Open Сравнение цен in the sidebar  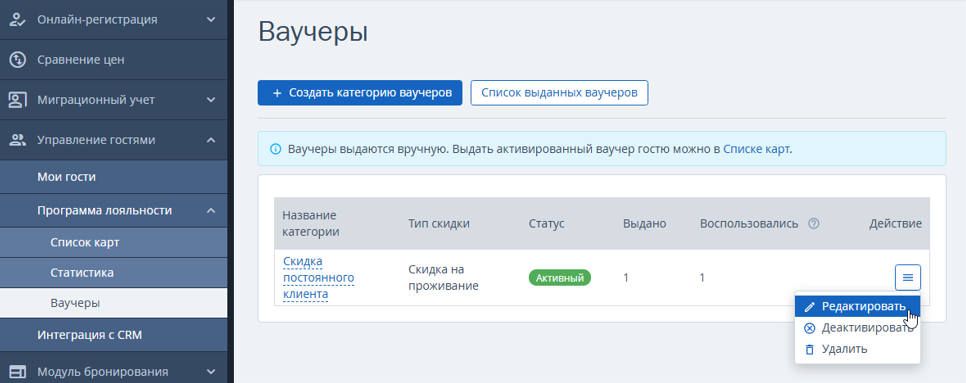[113, 60]
